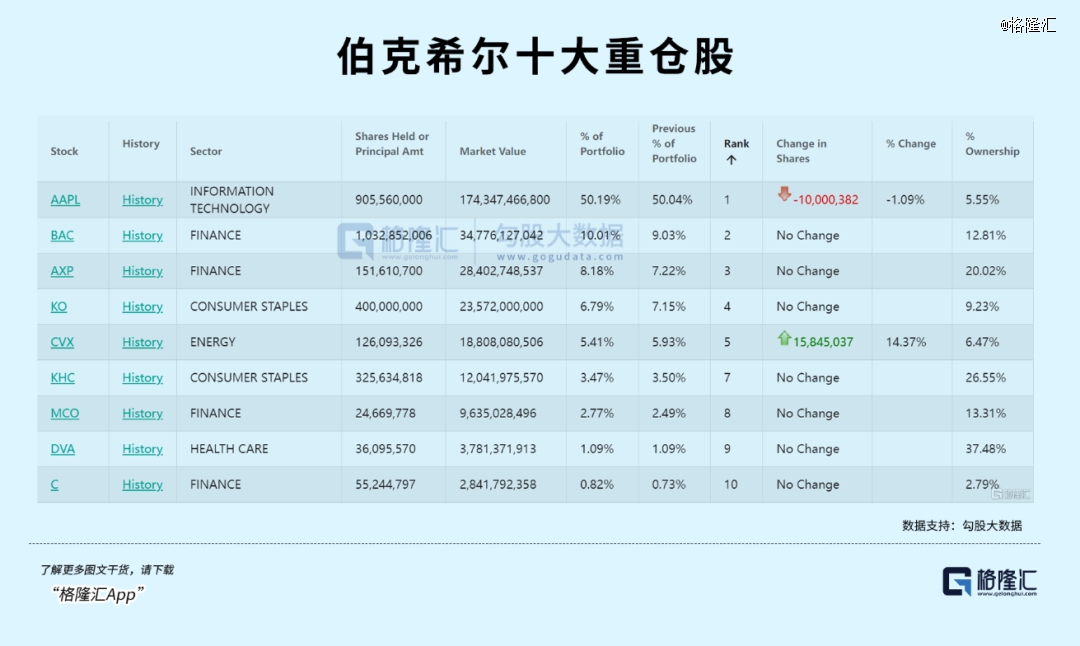View History for KO row
The width and height of the screenshot is (1080, 646).
143,306
